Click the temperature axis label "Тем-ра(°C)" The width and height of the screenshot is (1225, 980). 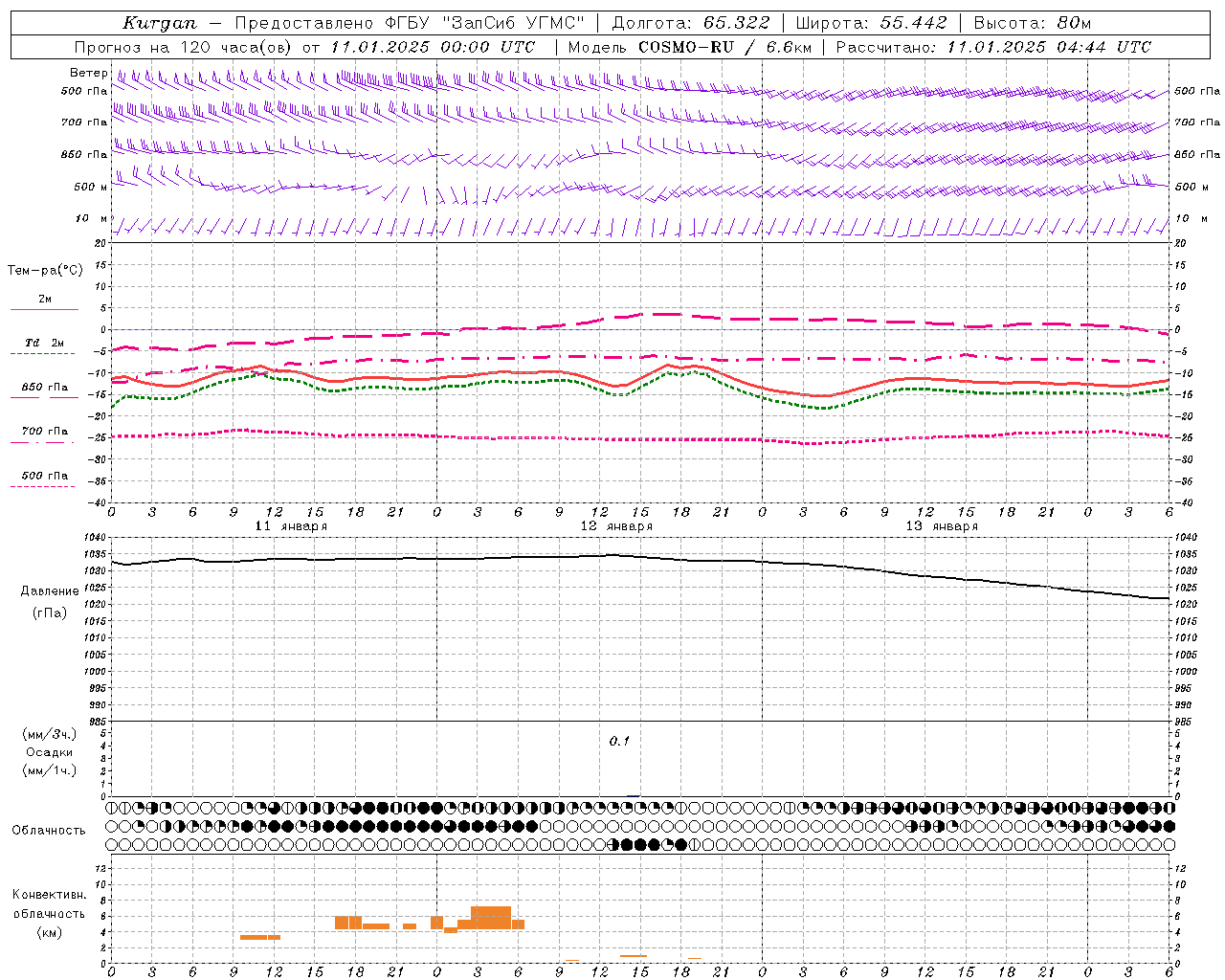(x=45, y=270)
